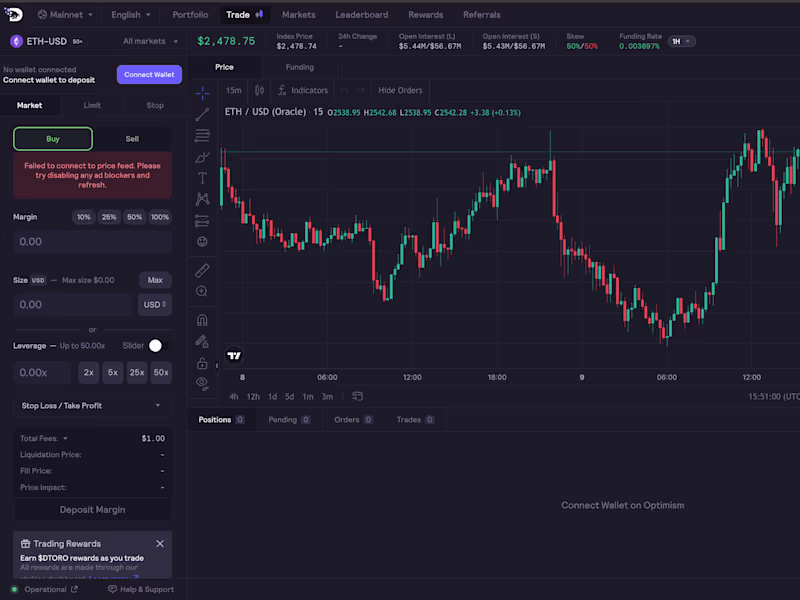Expand the All markets dropdown
This screenshot has height=600, width=800.
pyautogui.click(x=150, y=41)
